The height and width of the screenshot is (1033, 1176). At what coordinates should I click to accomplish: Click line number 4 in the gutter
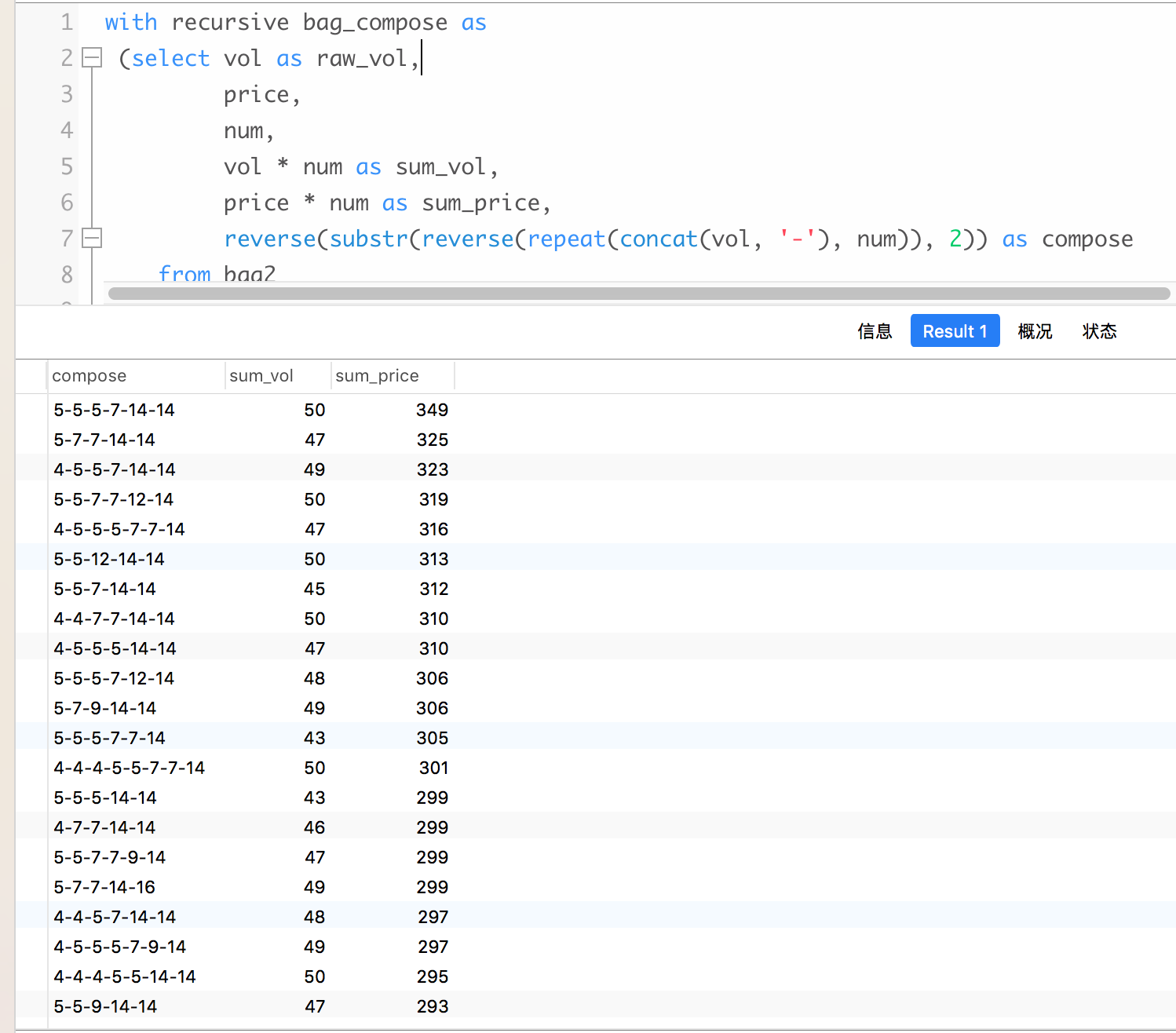(67, 130)
